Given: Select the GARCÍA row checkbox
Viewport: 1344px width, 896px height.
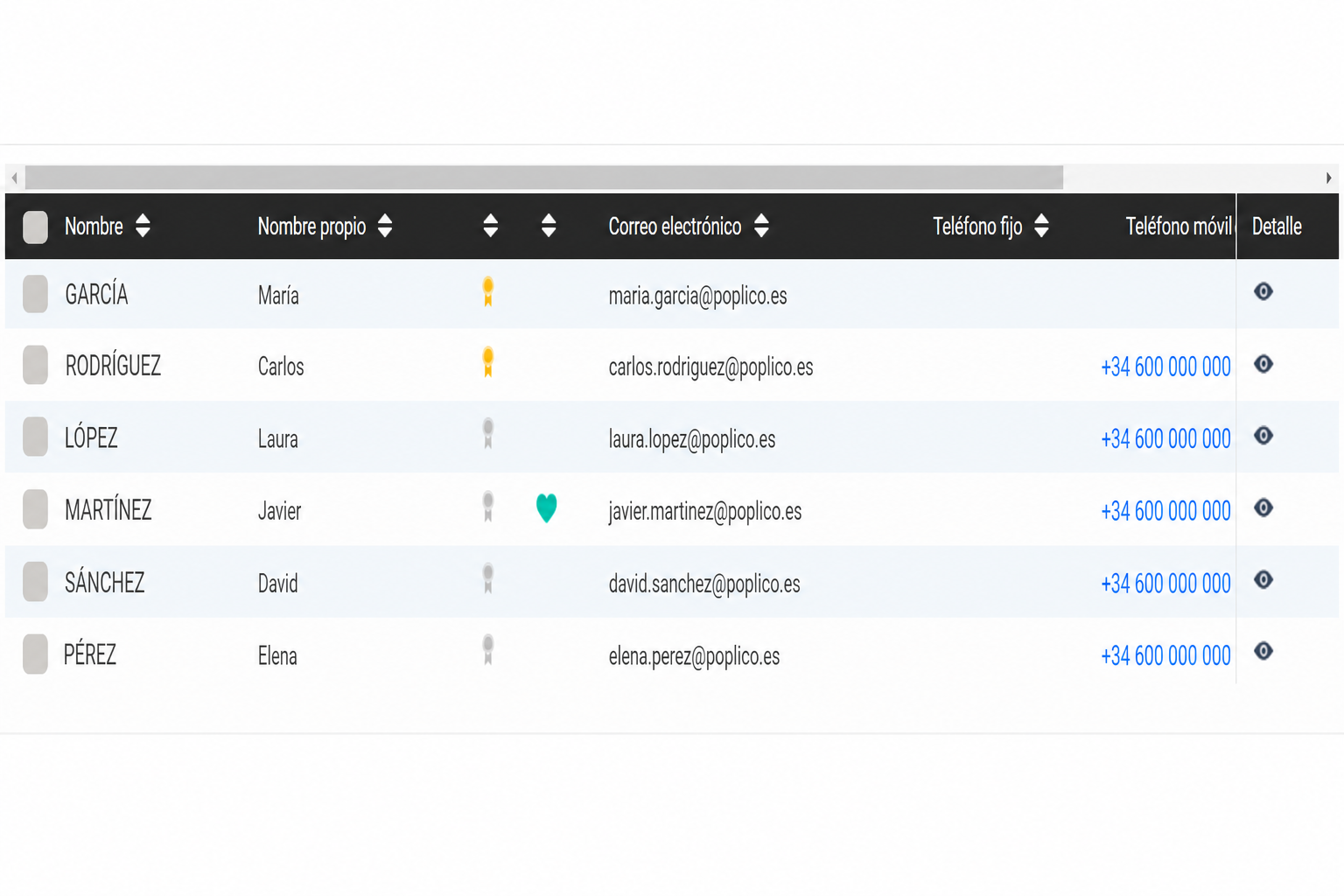Looking at the screenshot, I should [35, 294].
